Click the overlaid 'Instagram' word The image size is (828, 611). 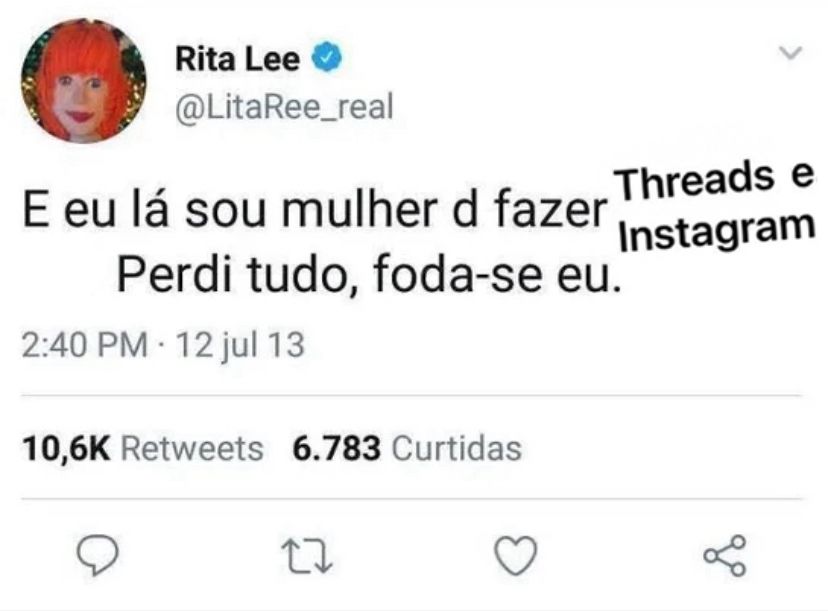[x=717, y=231]
